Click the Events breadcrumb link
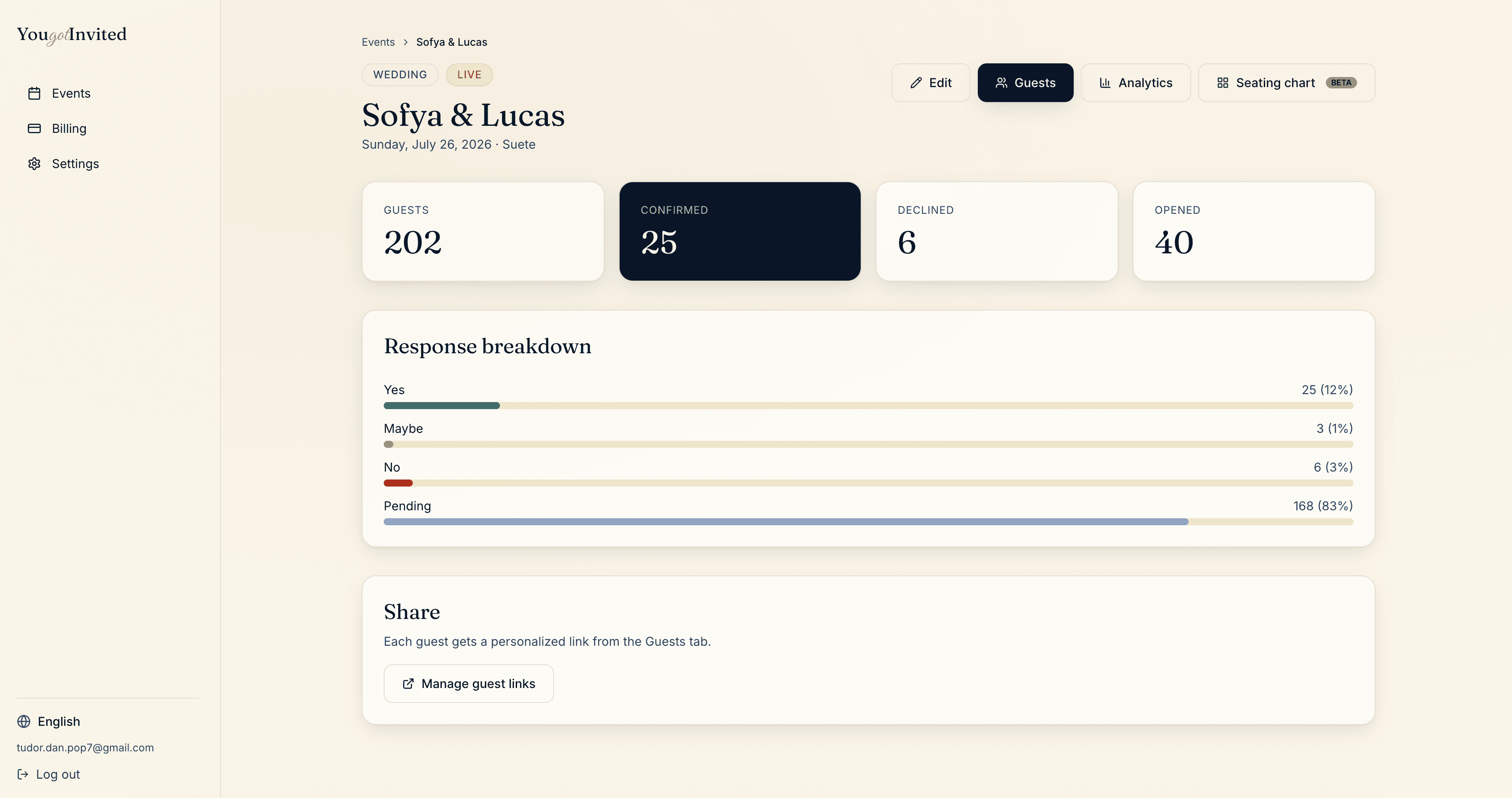The height and width of the screenshot is (798, 1512). tap(378, 42)
